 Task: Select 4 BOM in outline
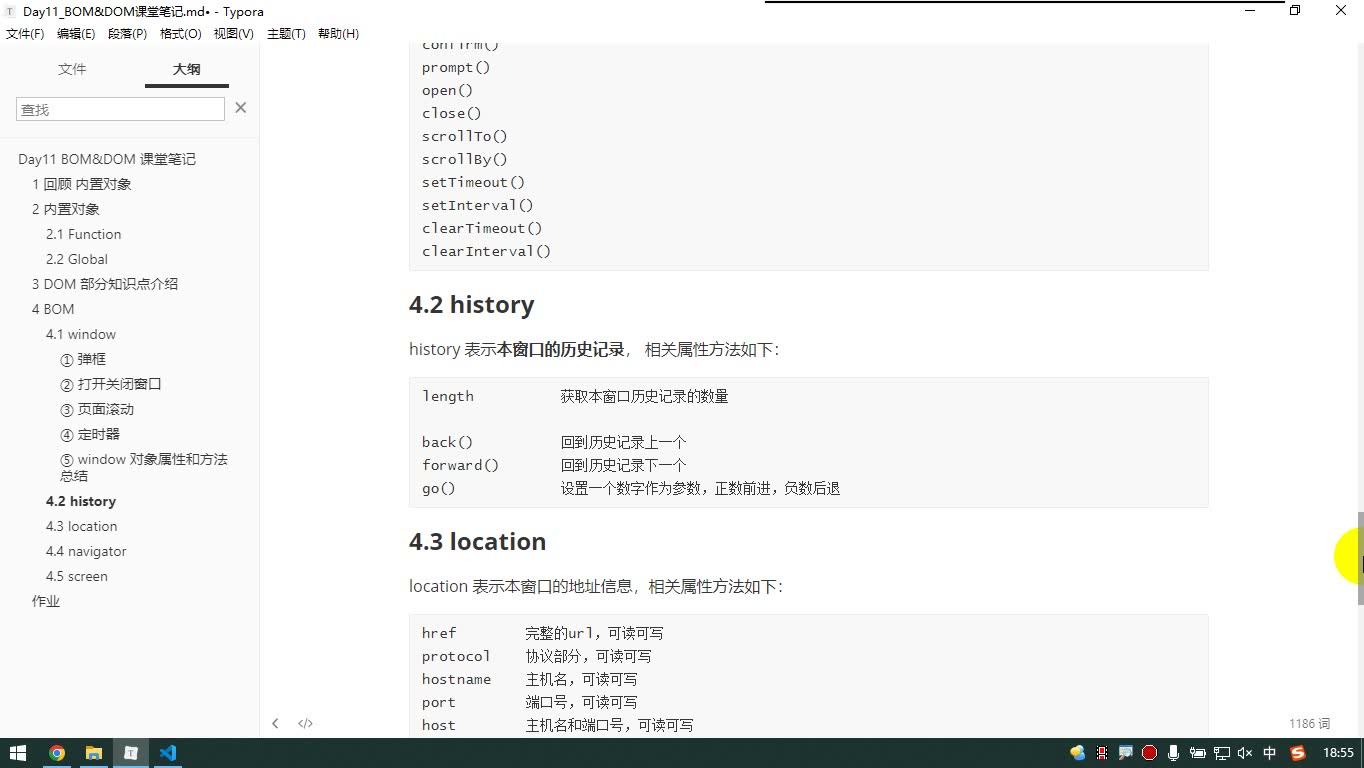[x=53, y=309]
